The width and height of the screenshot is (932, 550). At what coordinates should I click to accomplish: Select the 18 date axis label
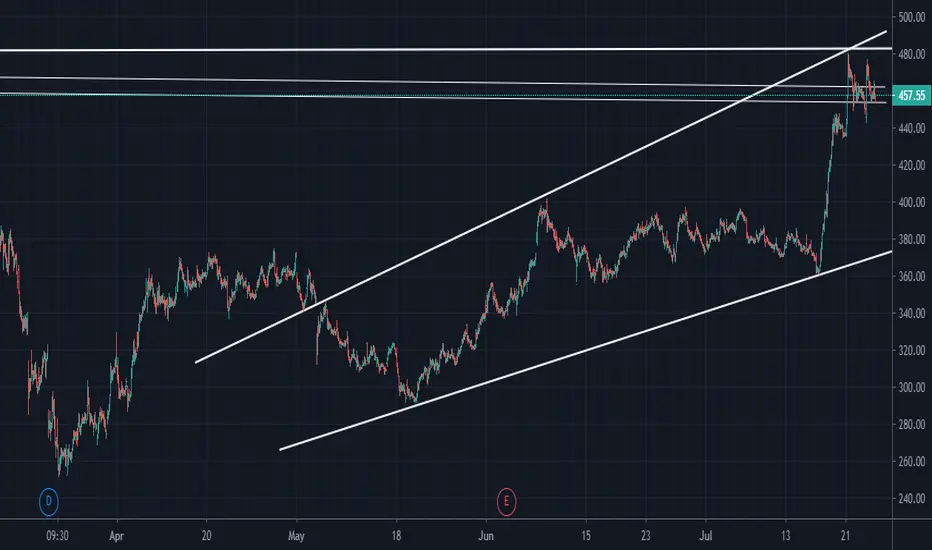(396, 536)
